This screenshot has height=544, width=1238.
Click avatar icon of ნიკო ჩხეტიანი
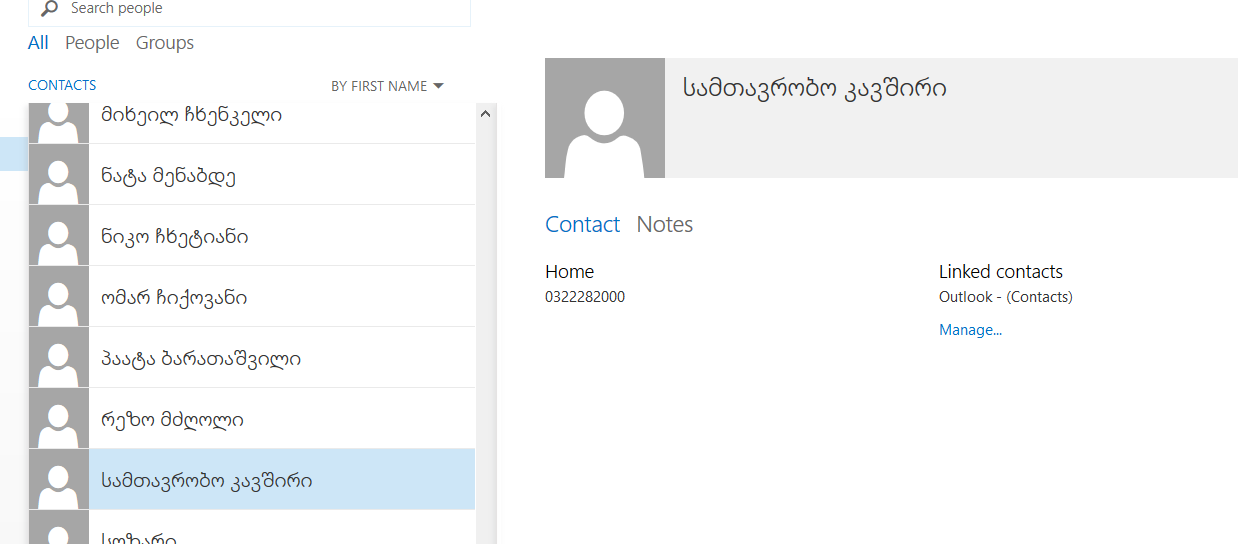59,236
